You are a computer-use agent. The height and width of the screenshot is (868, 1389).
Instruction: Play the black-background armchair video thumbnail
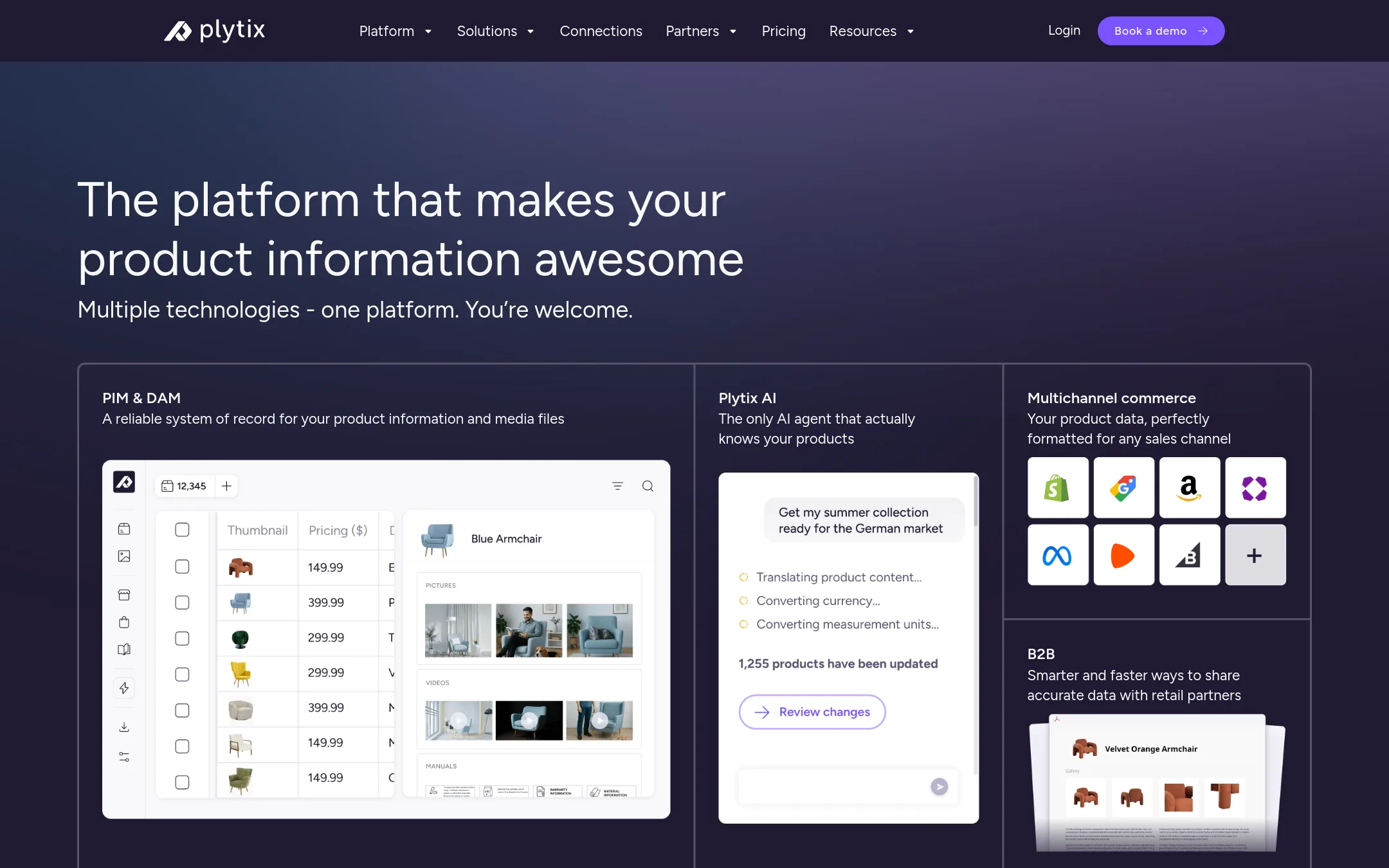click(x=529, y=720)
